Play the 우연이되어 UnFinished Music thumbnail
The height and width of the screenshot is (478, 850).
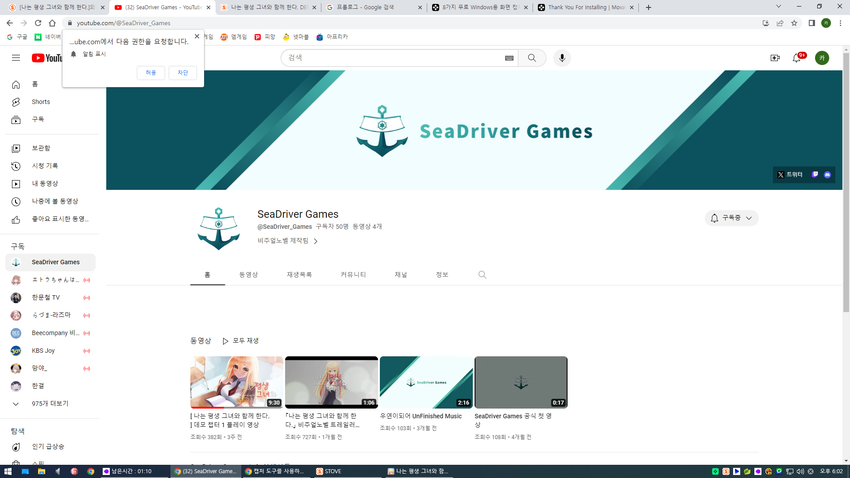tap(426, 382)
